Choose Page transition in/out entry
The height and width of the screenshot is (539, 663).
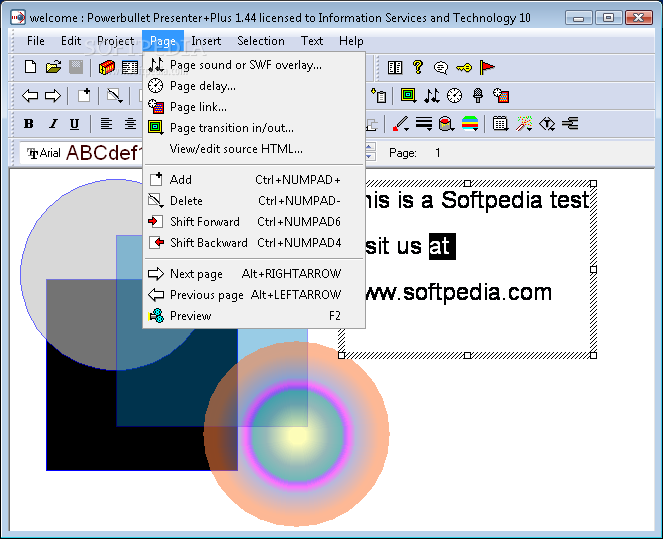point(254,128)
